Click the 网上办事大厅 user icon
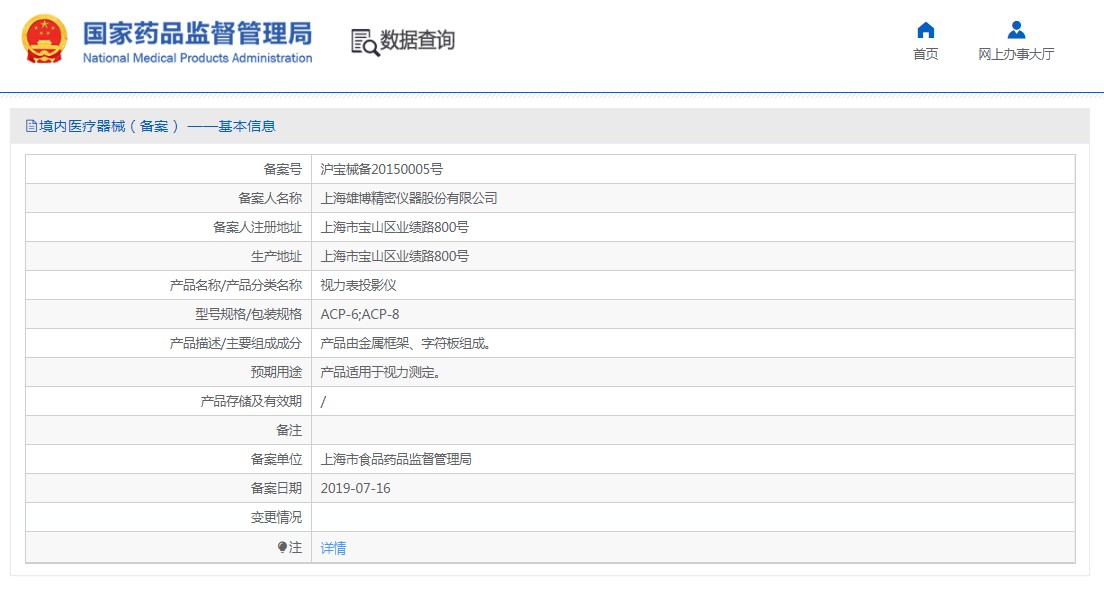The width and height of the screenshot is (1104, 597). (1016, 30)
